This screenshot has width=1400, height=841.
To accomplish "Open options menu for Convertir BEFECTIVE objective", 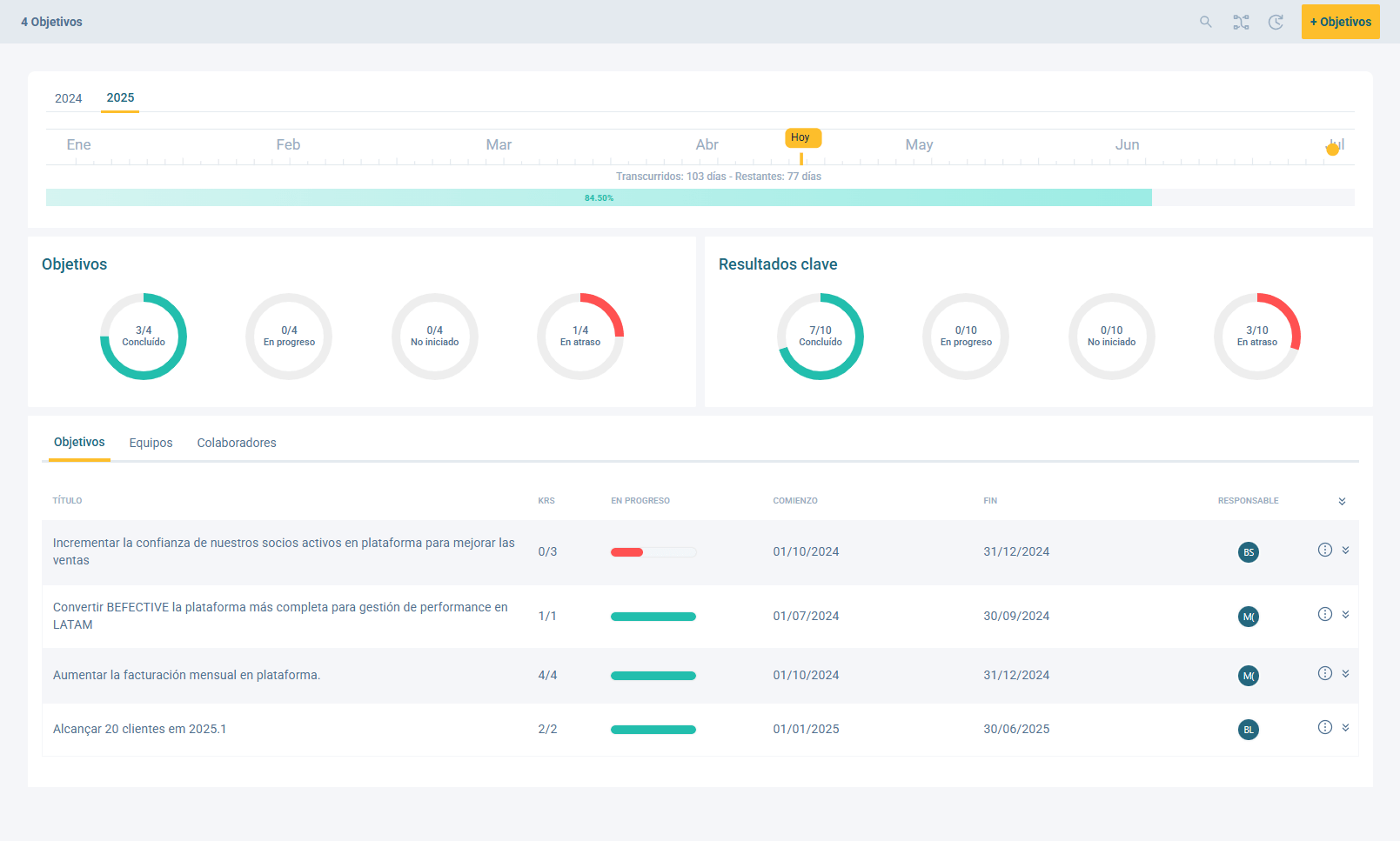I will coord(1324,614).
